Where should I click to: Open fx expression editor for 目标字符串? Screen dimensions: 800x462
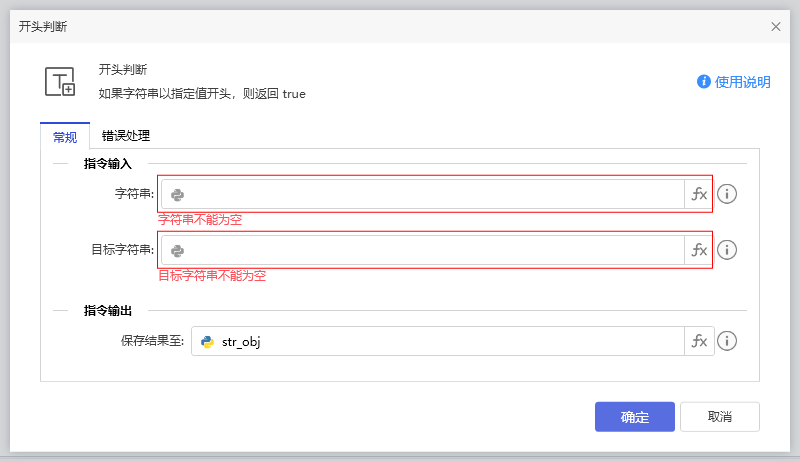point(699,250)
